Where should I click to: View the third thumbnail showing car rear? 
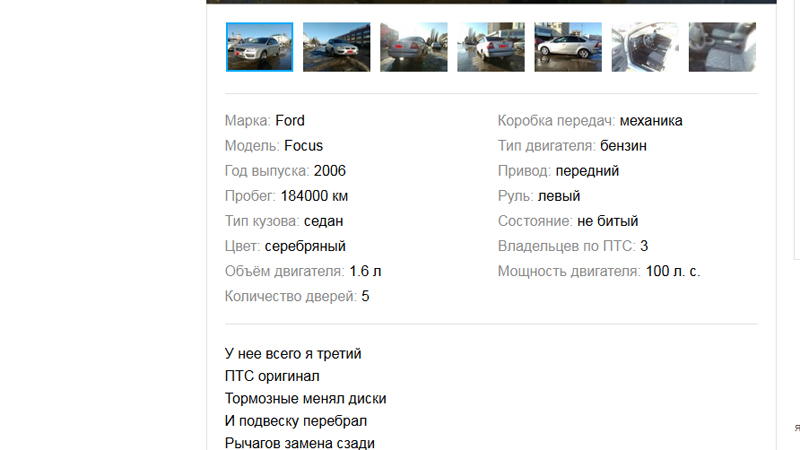(414, 47)
